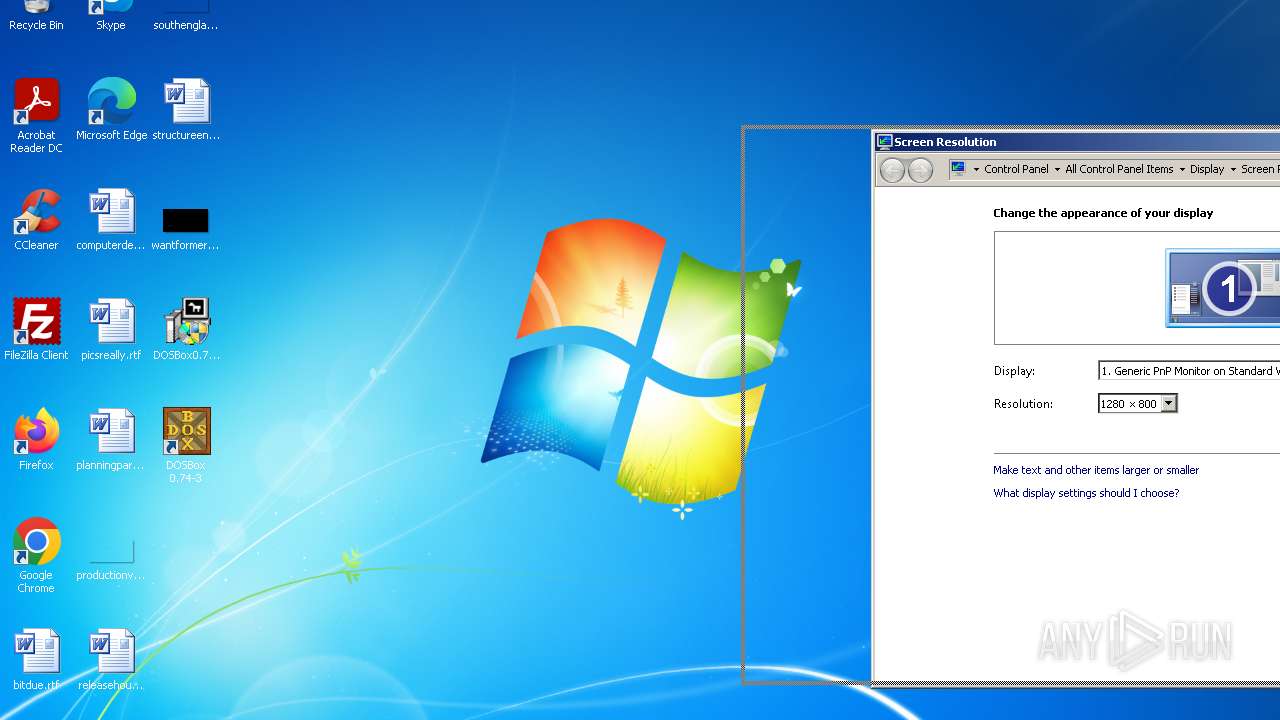Image resolution: width=1280 pixels, height=720 pixels.
Task: Open planningpar... Word document
Action: [x=111, y=439]
